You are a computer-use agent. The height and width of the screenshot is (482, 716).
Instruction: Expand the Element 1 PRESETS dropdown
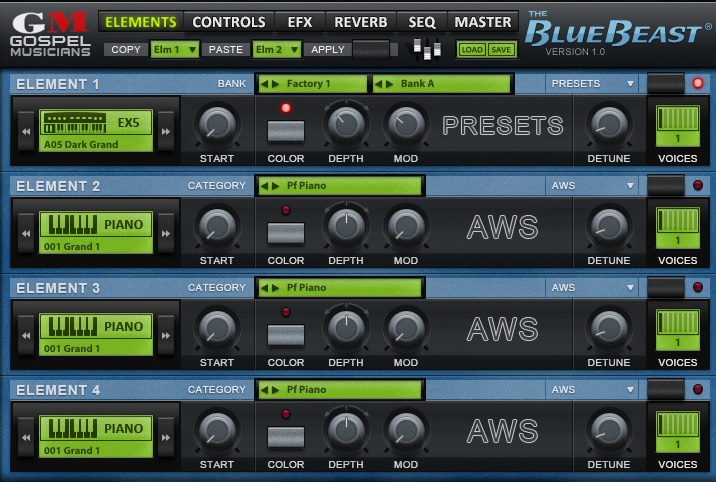tap(592, 84)
